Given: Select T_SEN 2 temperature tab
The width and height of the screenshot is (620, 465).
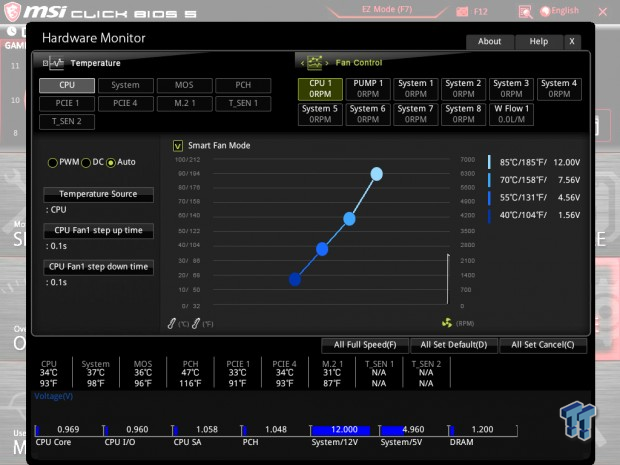Looking at the screenshot, I should (x=67, y=121).
